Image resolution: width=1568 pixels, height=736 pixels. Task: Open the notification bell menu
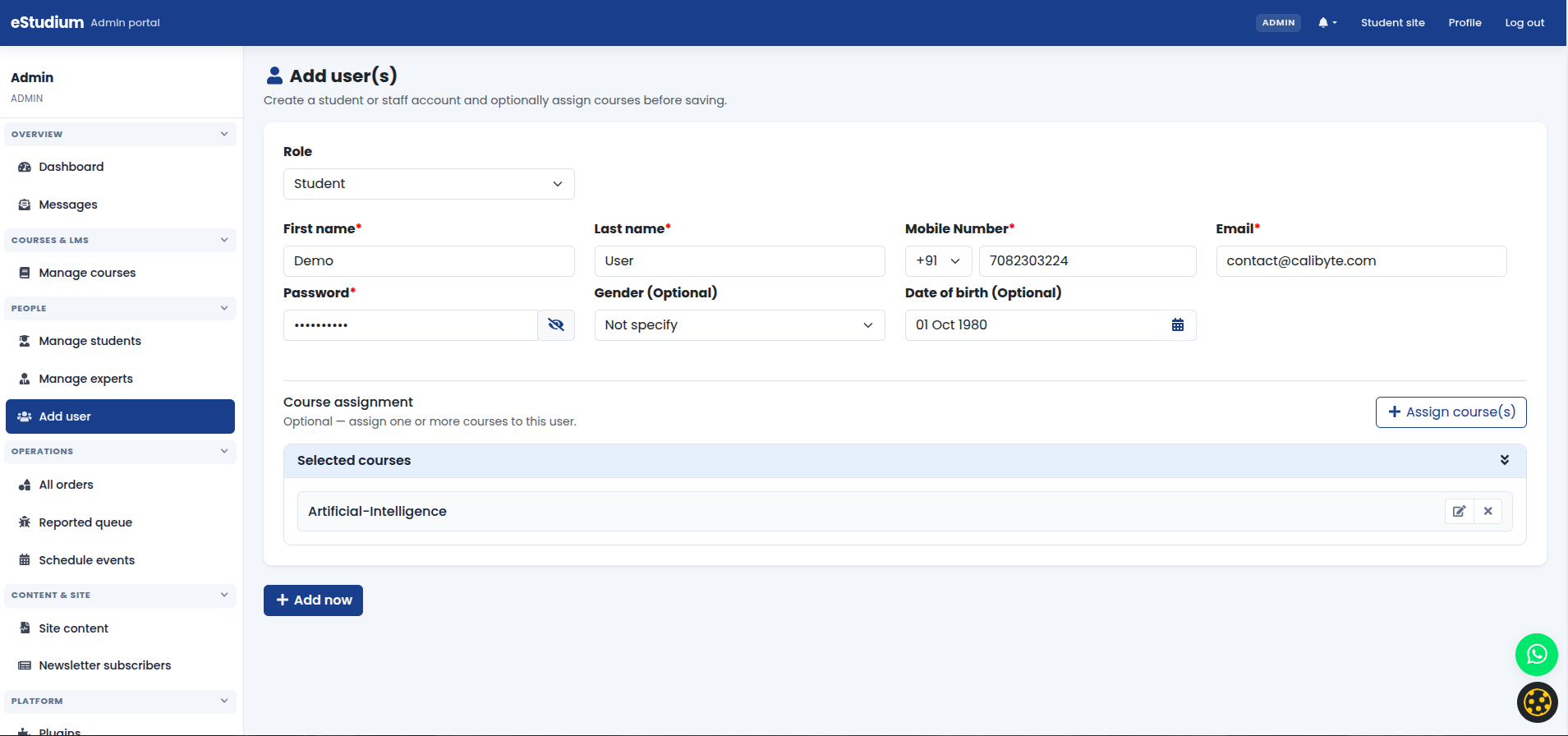pyautogui.click(x=1327, y=23)
